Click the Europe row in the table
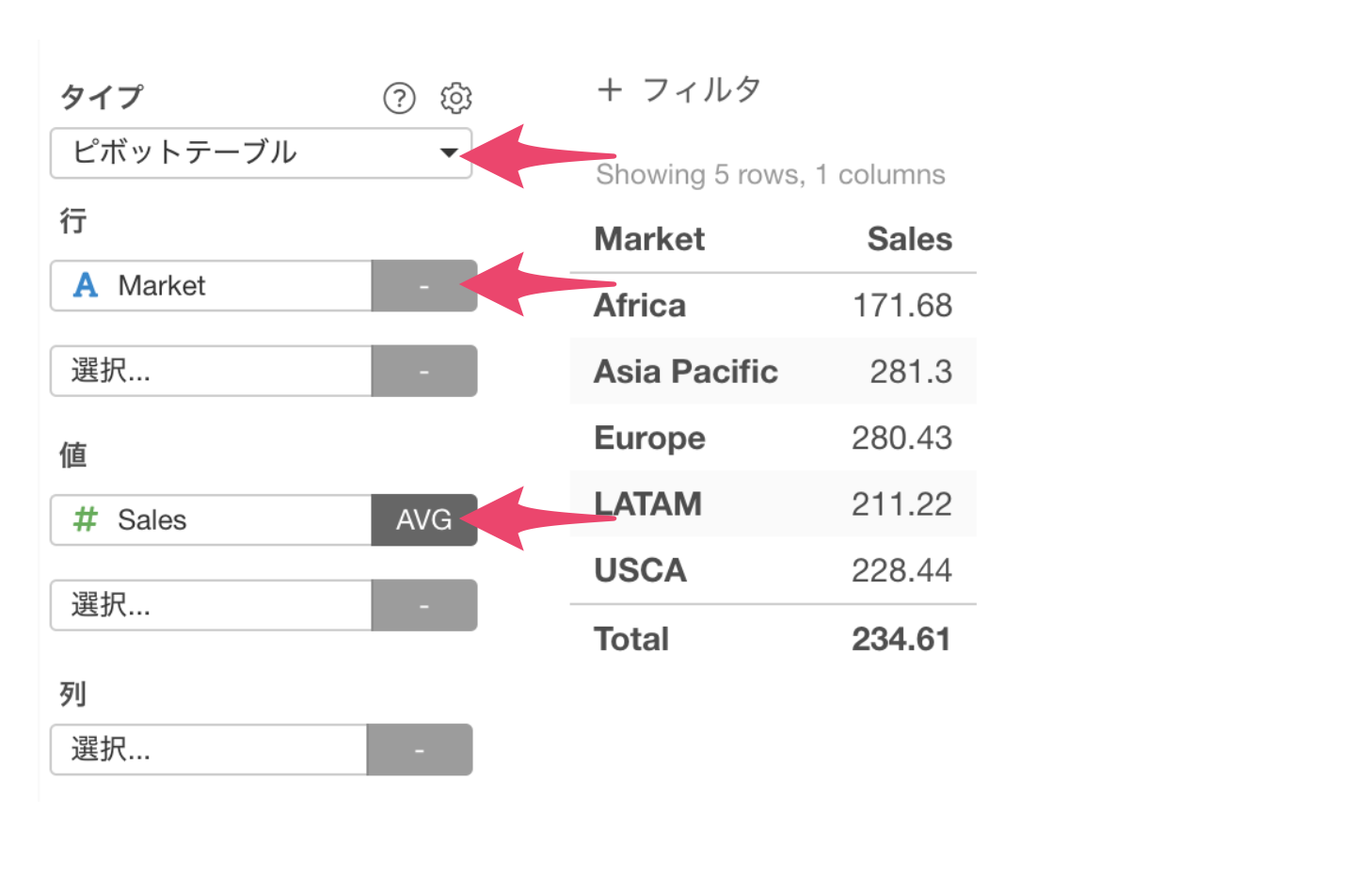 [x=774, y=438]
